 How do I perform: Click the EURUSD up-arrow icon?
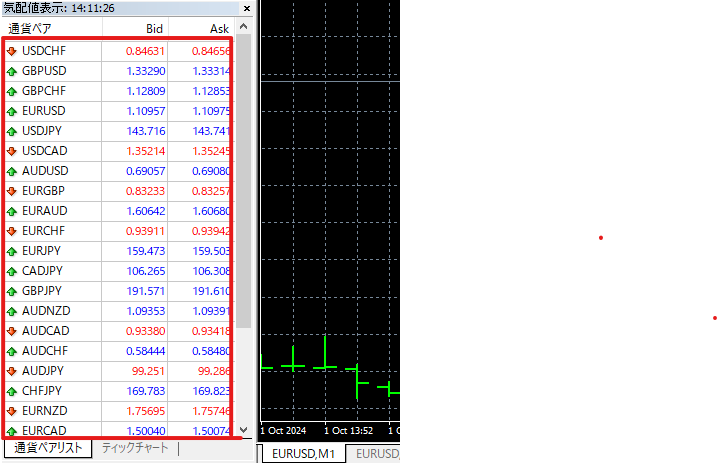point(12,111)
